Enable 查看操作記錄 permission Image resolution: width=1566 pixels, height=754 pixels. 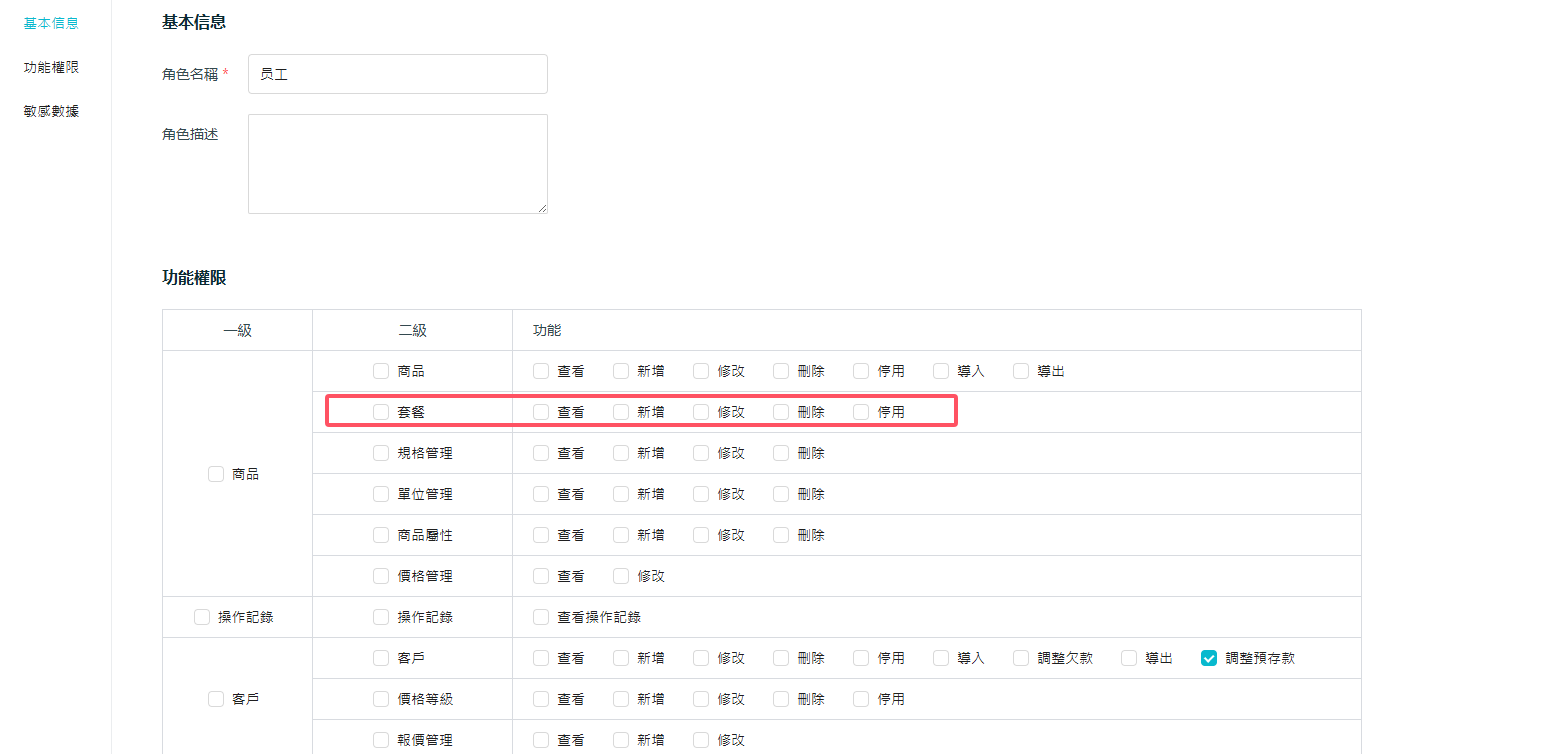point(541,617)
